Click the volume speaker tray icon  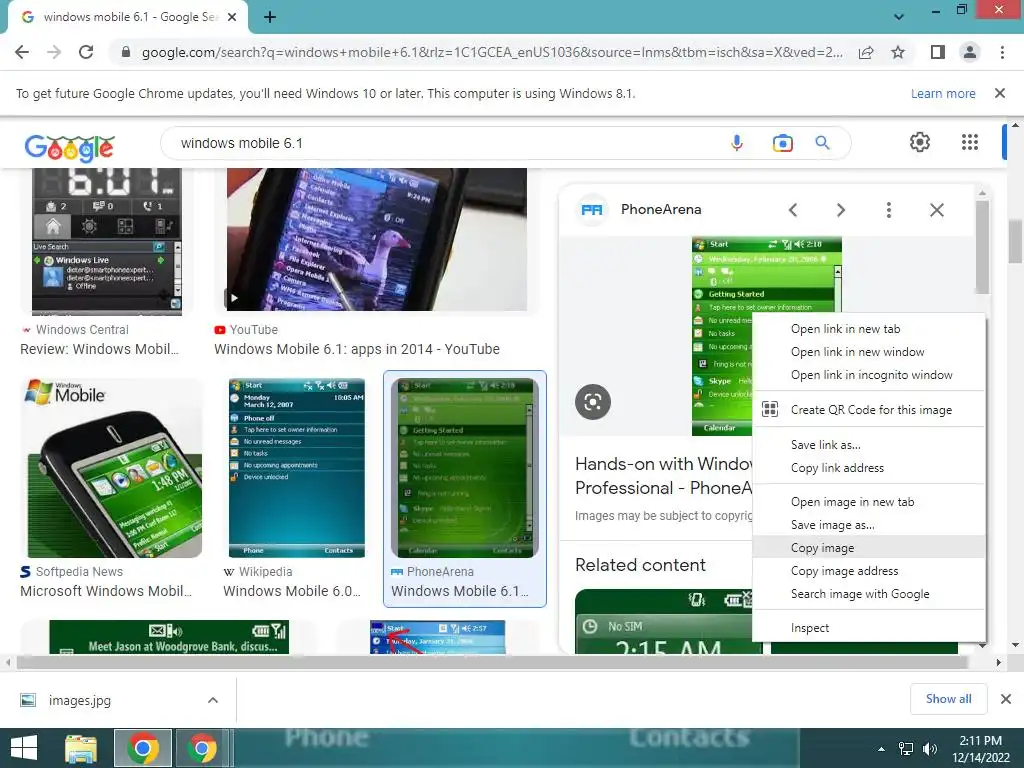click(x=929, y=749)
